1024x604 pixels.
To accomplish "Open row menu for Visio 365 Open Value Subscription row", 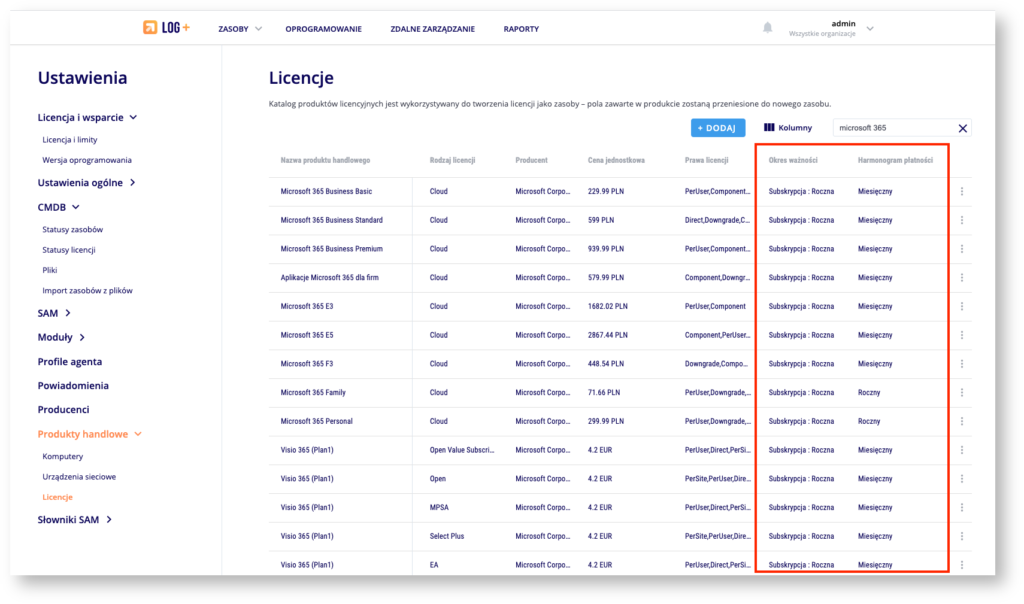I will pyautogui.click(x=962, y=450).
